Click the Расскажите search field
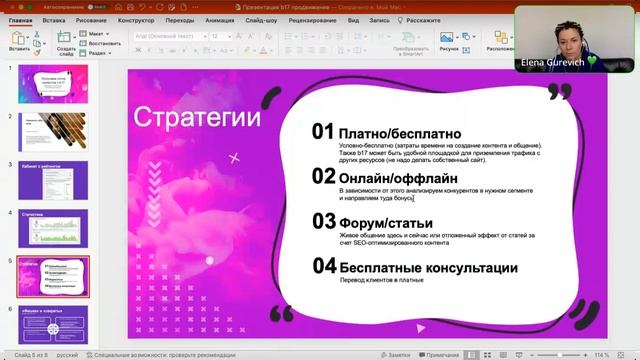 (x=420, y=20)
